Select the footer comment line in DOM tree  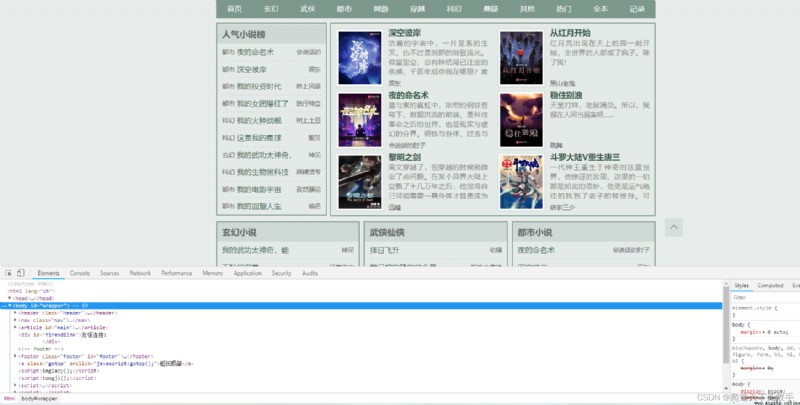(x=41, y=349)
